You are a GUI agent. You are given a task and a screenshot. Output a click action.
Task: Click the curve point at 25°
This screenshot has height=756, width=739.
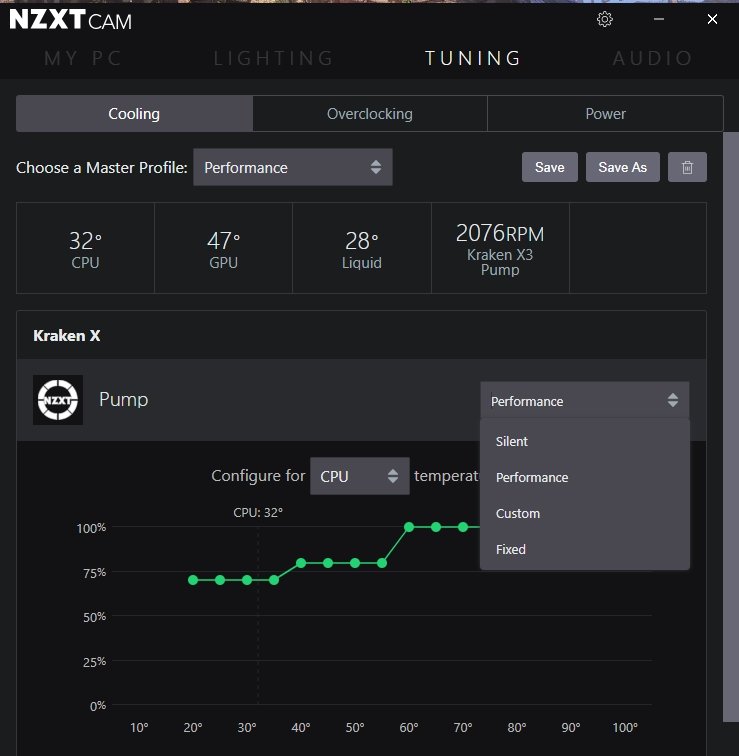pyautogui.click(x=220, y=580)
